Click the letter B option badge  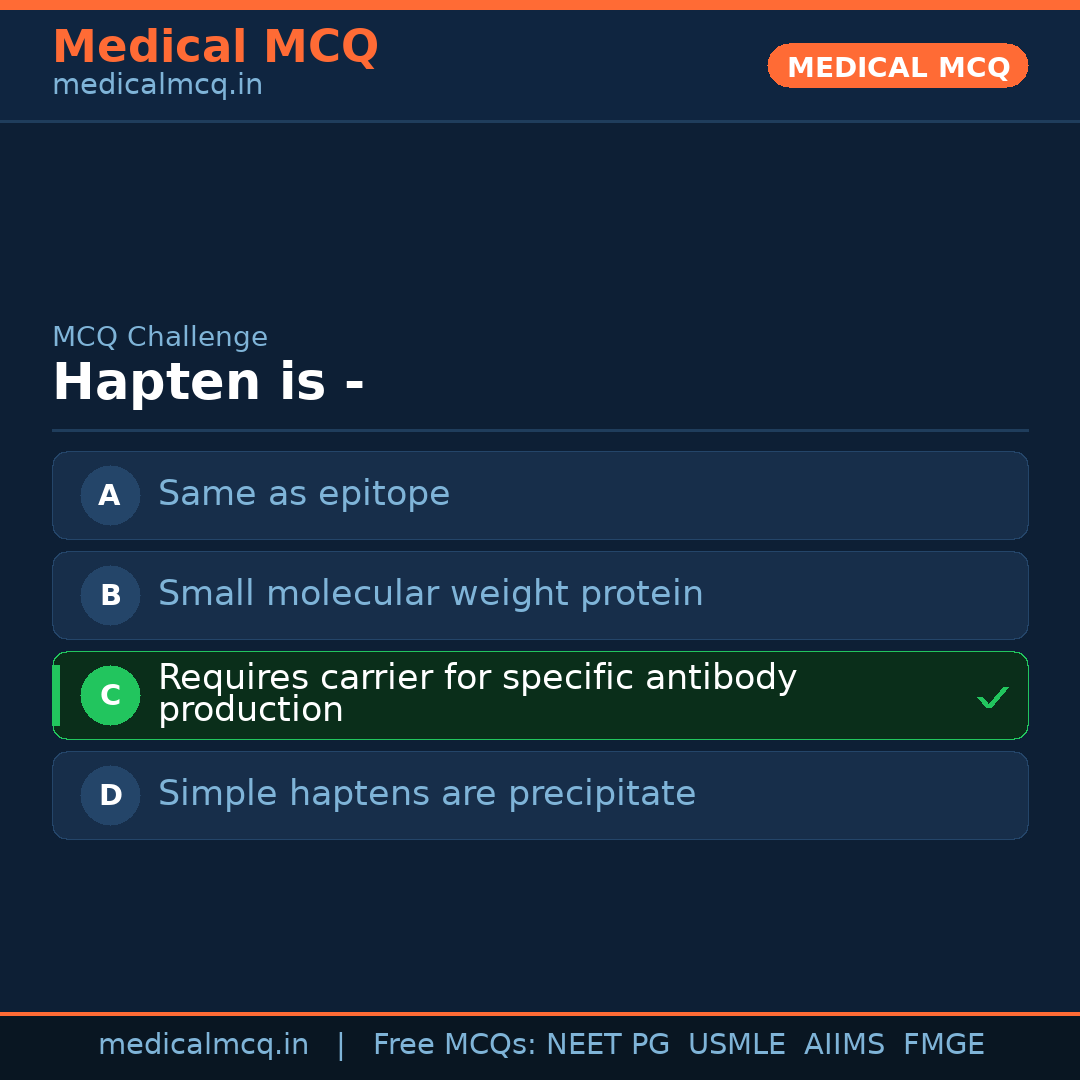pyautogui.click(x=110, y=595)
